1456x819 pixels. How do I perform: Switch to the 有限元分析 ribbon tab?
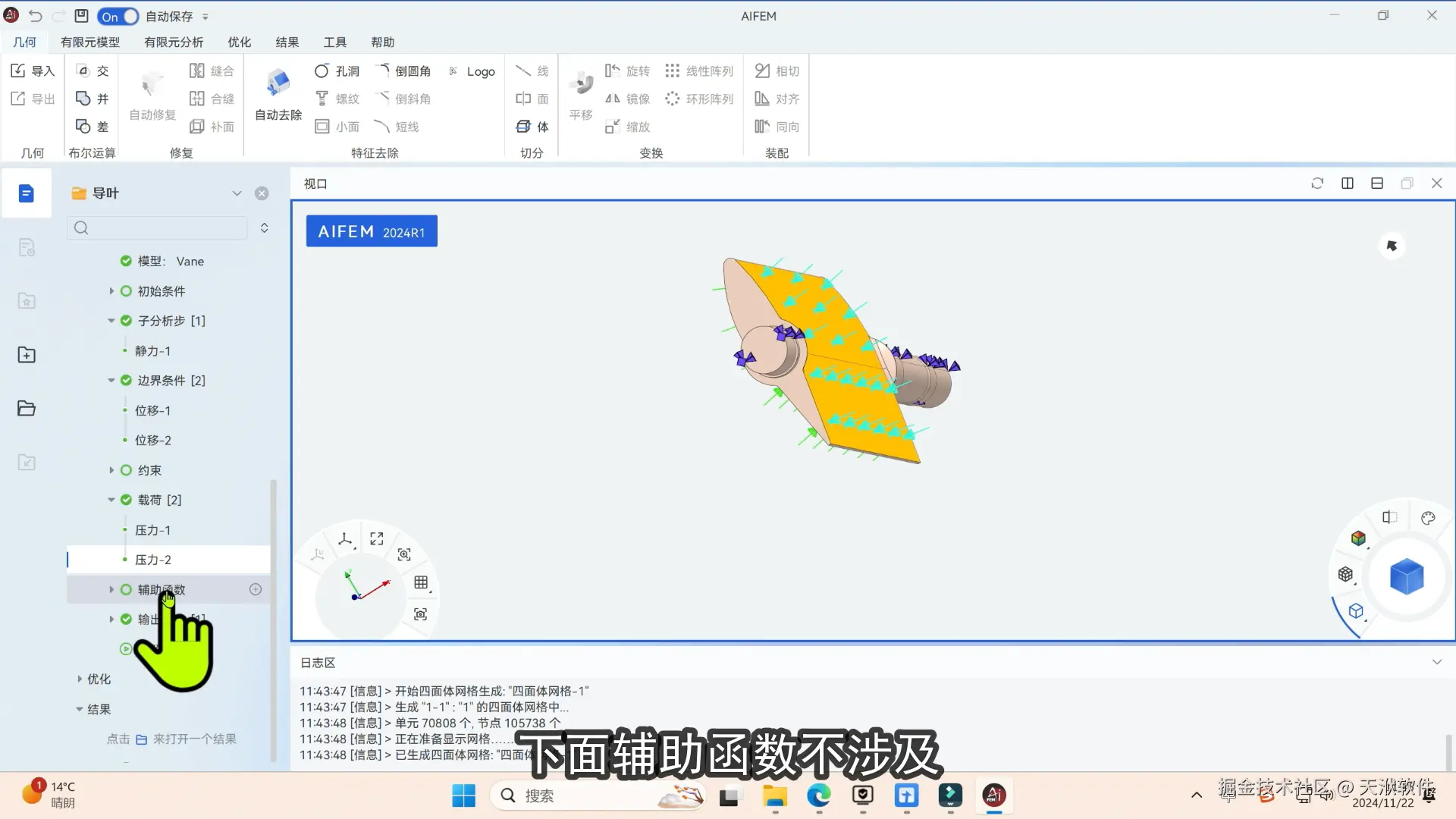pyautogui.click(x=174, y=42)
